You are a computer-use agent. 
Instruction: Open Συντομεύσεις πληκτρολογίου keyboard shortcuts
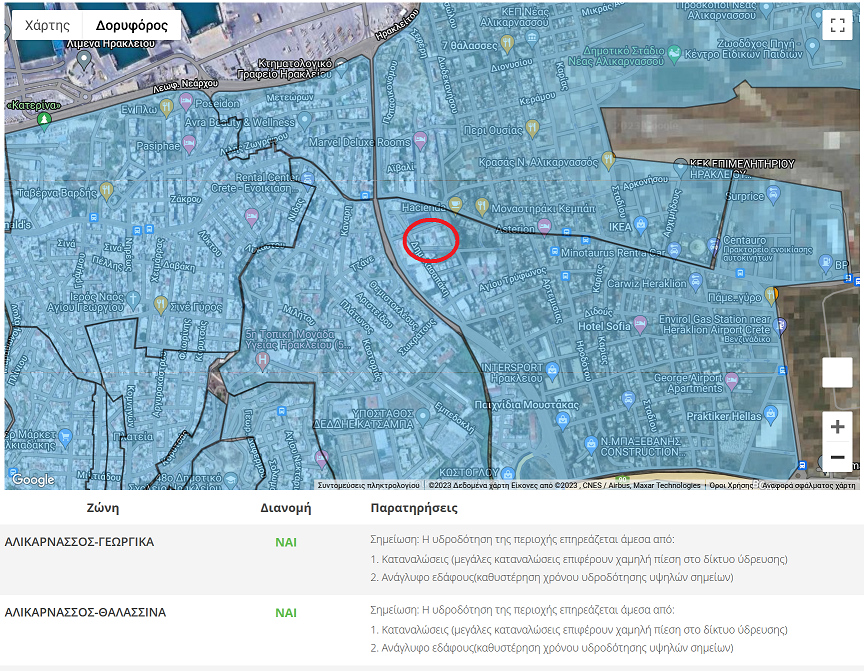pyautogui.click(x=368, y=485)
